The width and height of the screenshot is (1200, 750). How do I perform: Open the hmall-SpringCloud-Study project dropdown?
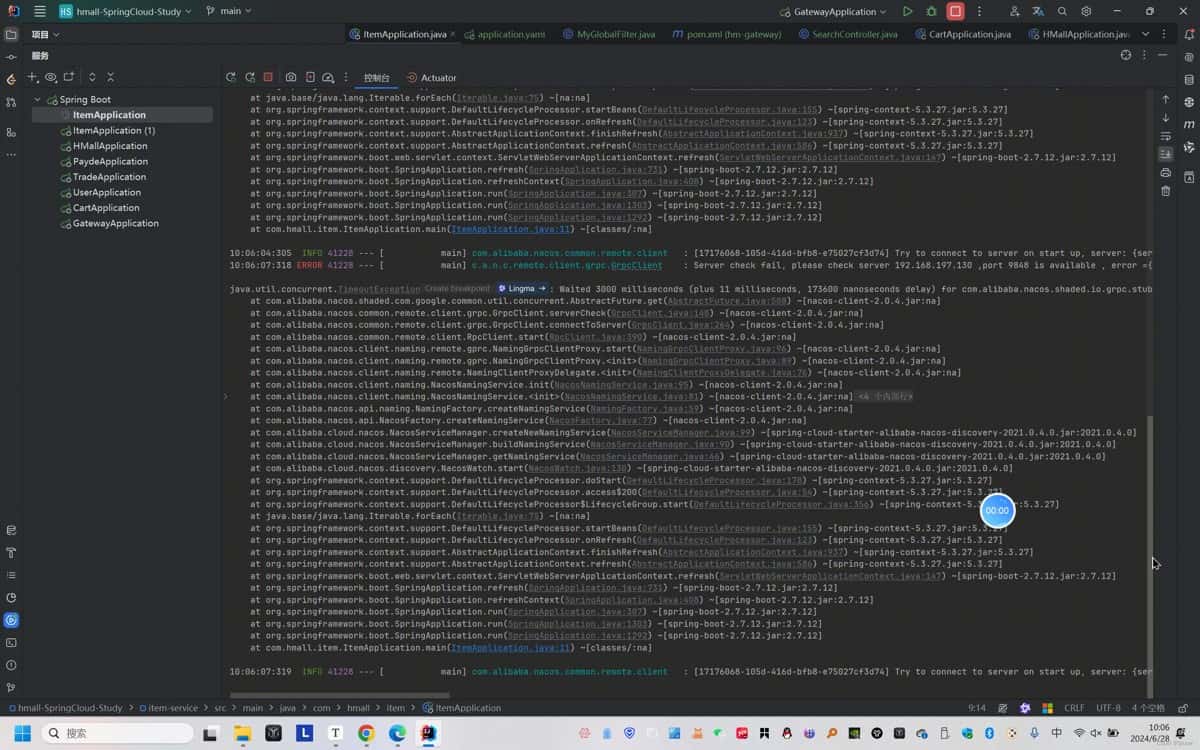coord(124,11)
